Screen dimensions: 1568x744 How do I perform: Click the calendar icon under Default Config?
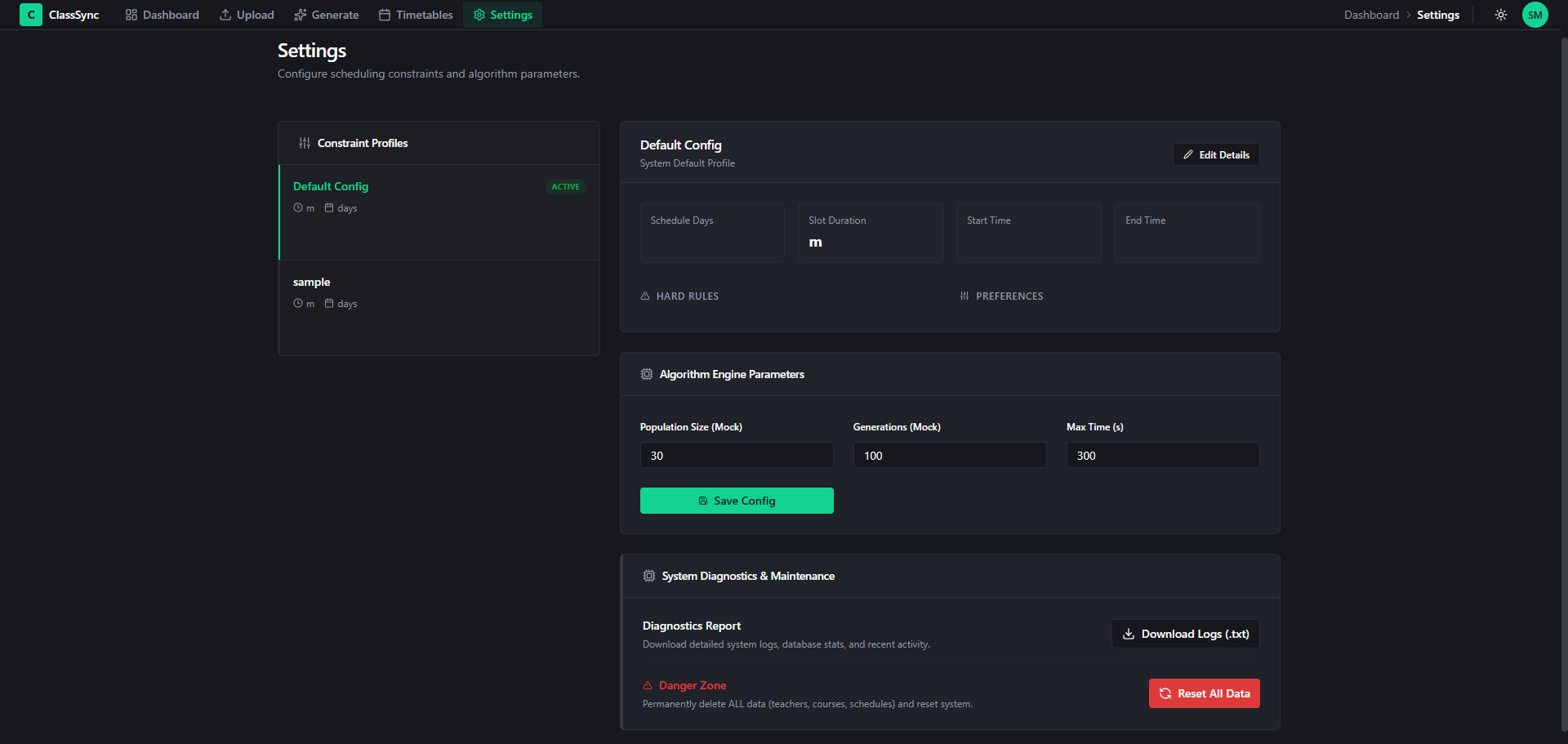[x=329, y=207]
